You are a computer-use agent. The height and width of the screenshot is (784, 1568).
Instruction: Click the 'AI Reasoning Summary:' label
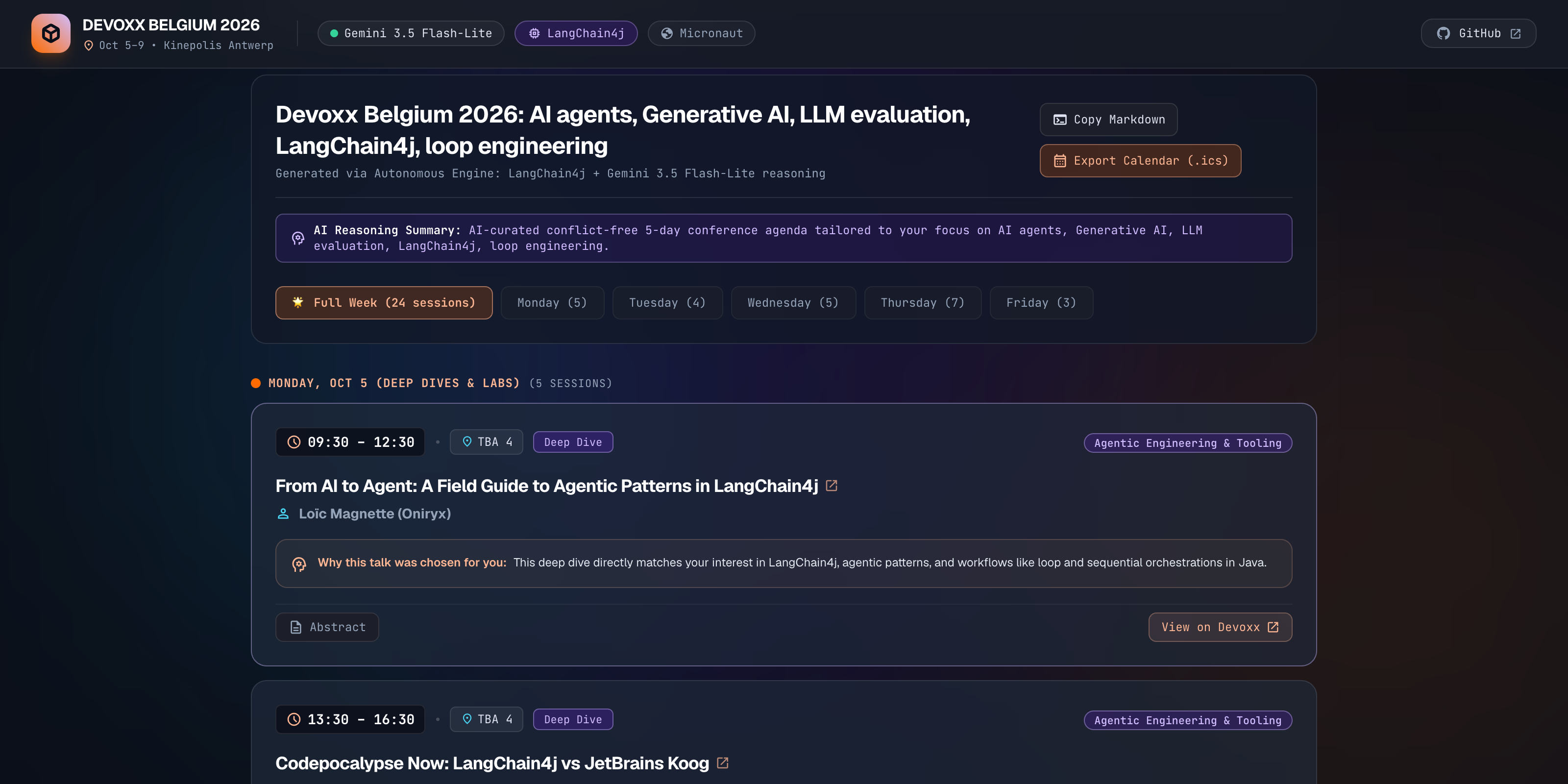coord(387,230)
